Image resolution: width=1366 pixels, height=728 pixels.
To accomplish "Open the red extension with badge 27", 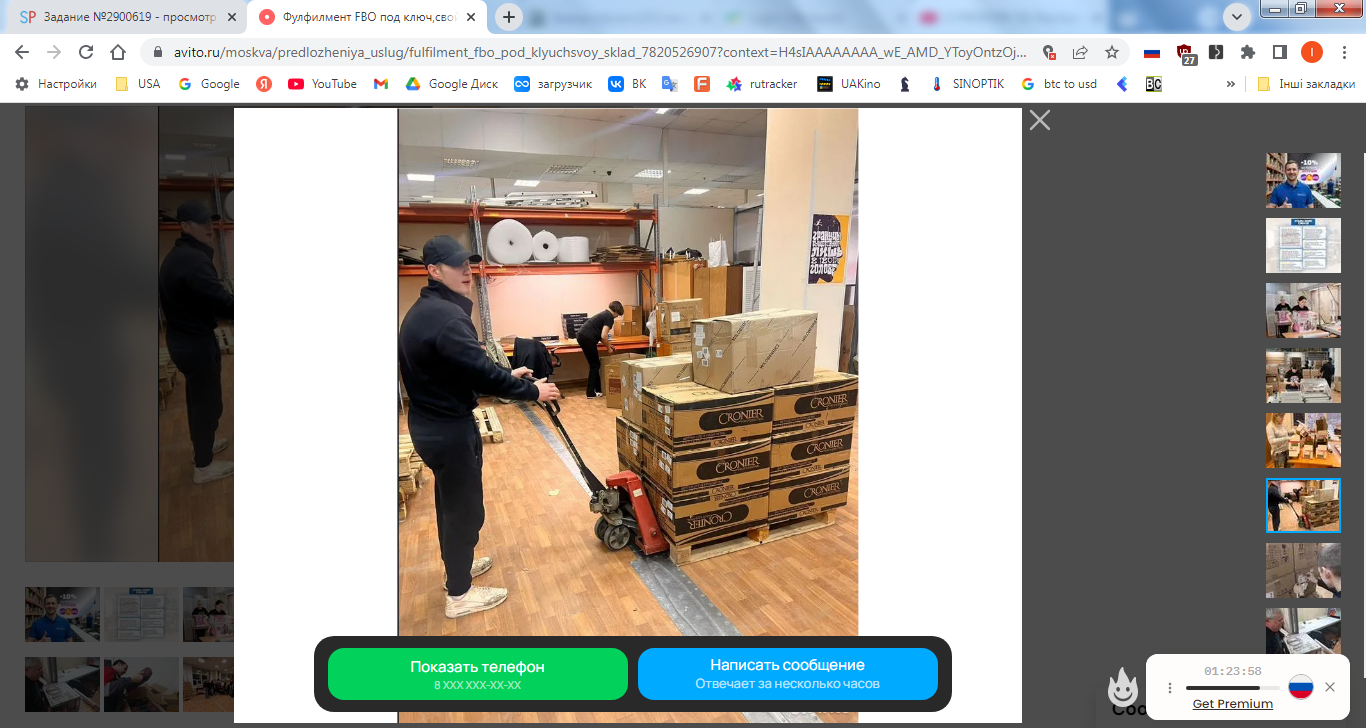I will 1186,54.
